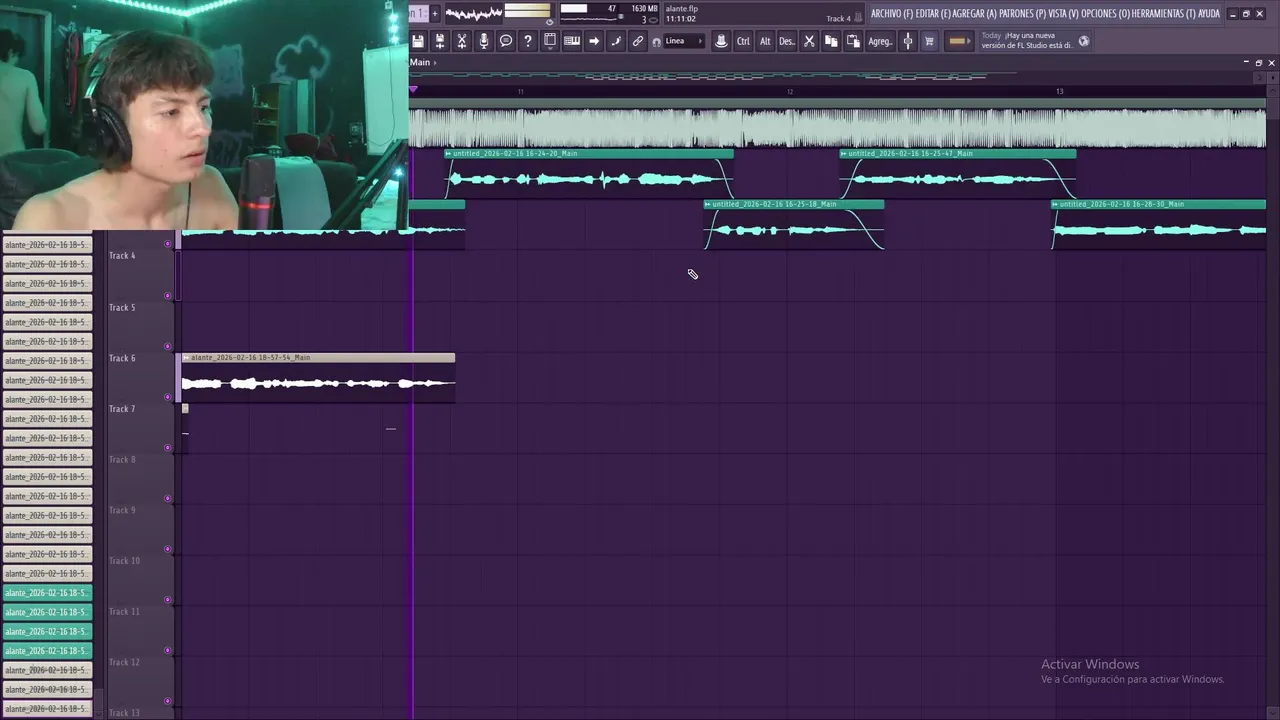Open clip menu of alante 18-57-54_Main
The width and height of the screenshot is (1280, 720).
coord(187,357)
